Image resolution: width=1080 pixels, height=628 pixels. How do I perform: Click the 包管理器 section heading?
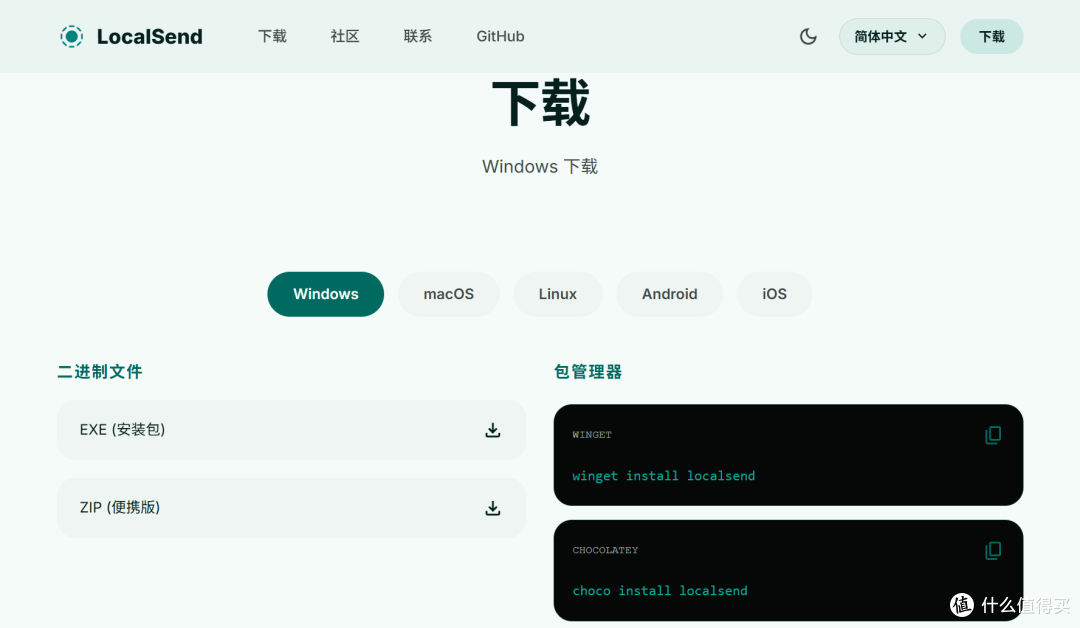(x=588, y=372)
